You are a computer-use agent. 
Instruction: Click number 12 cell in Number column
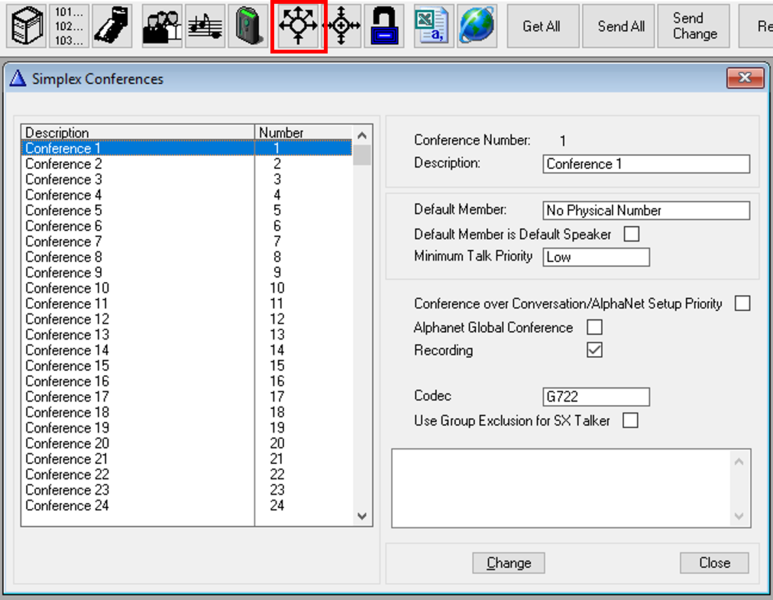coord(277,319)
